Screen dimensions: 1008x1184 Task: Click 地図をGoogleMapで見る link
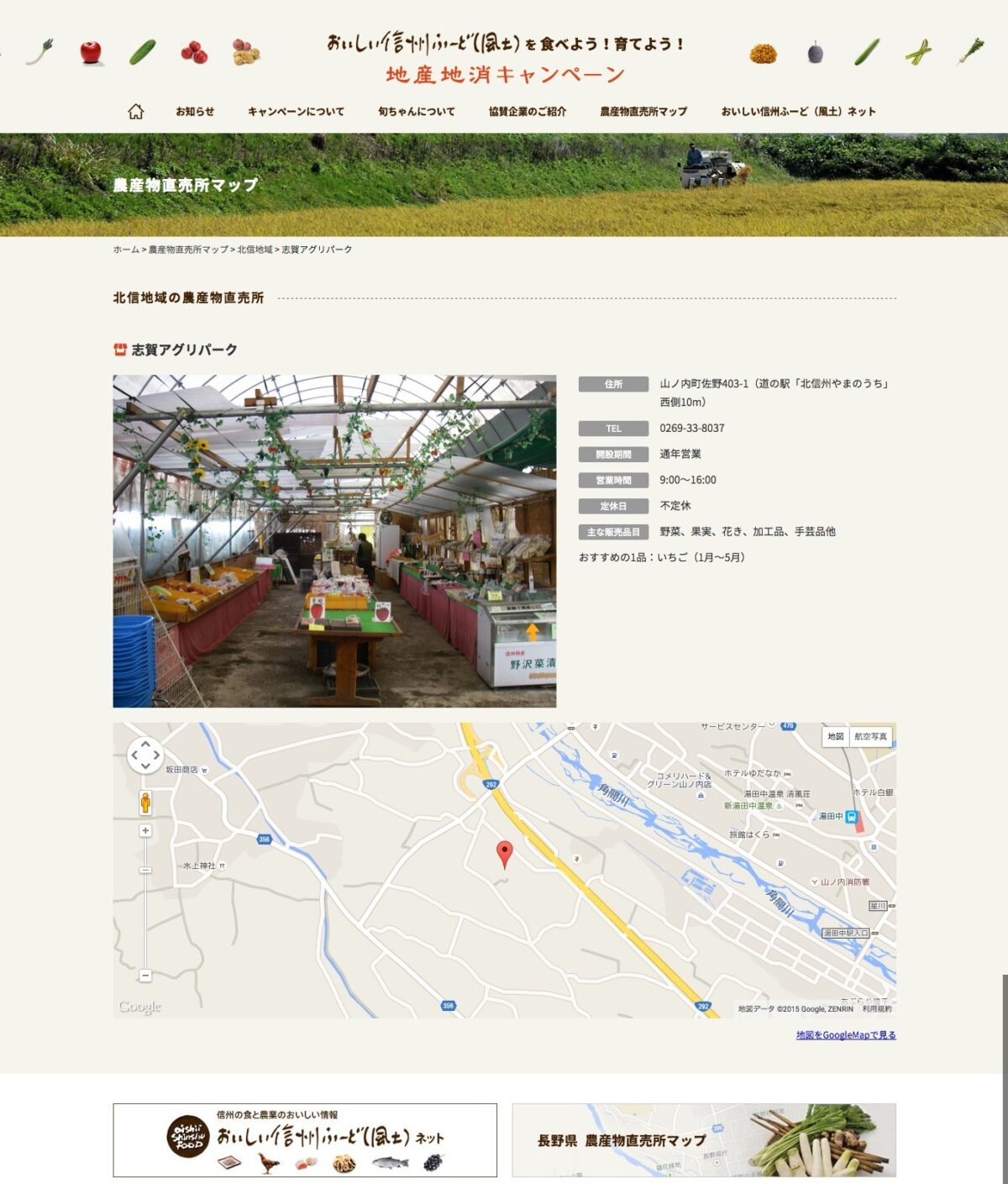(845, 1035)
